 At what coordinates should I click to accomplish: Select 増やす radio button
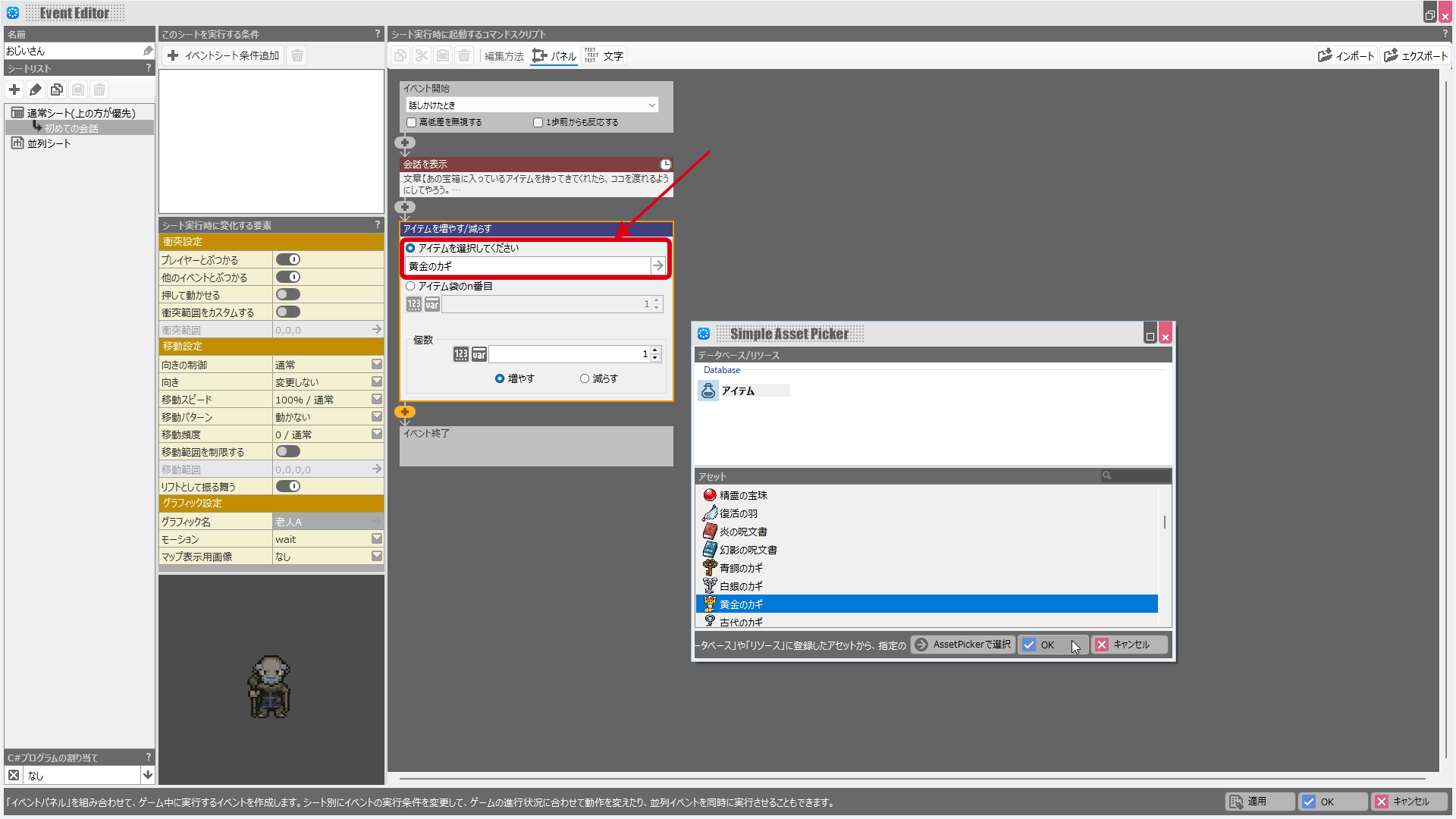click(x=500, y=378)
